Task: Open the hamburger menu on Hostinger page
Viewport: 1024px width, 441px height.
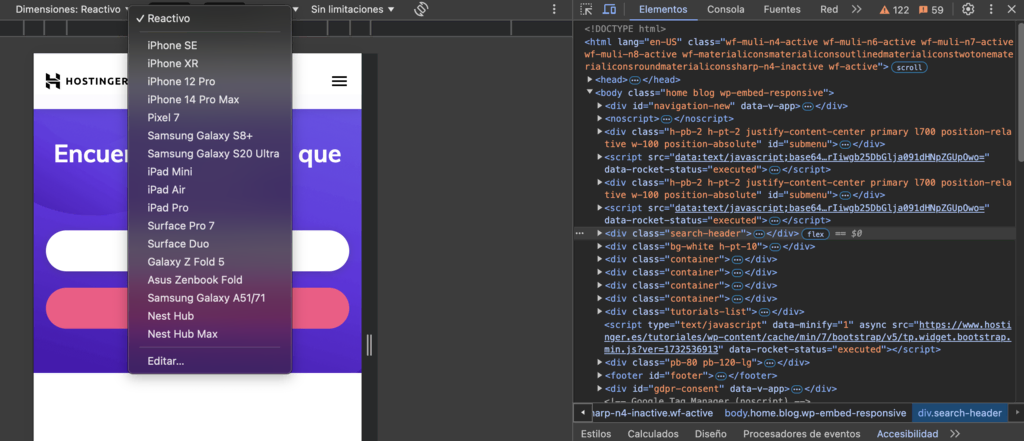Action: point(339,81)
